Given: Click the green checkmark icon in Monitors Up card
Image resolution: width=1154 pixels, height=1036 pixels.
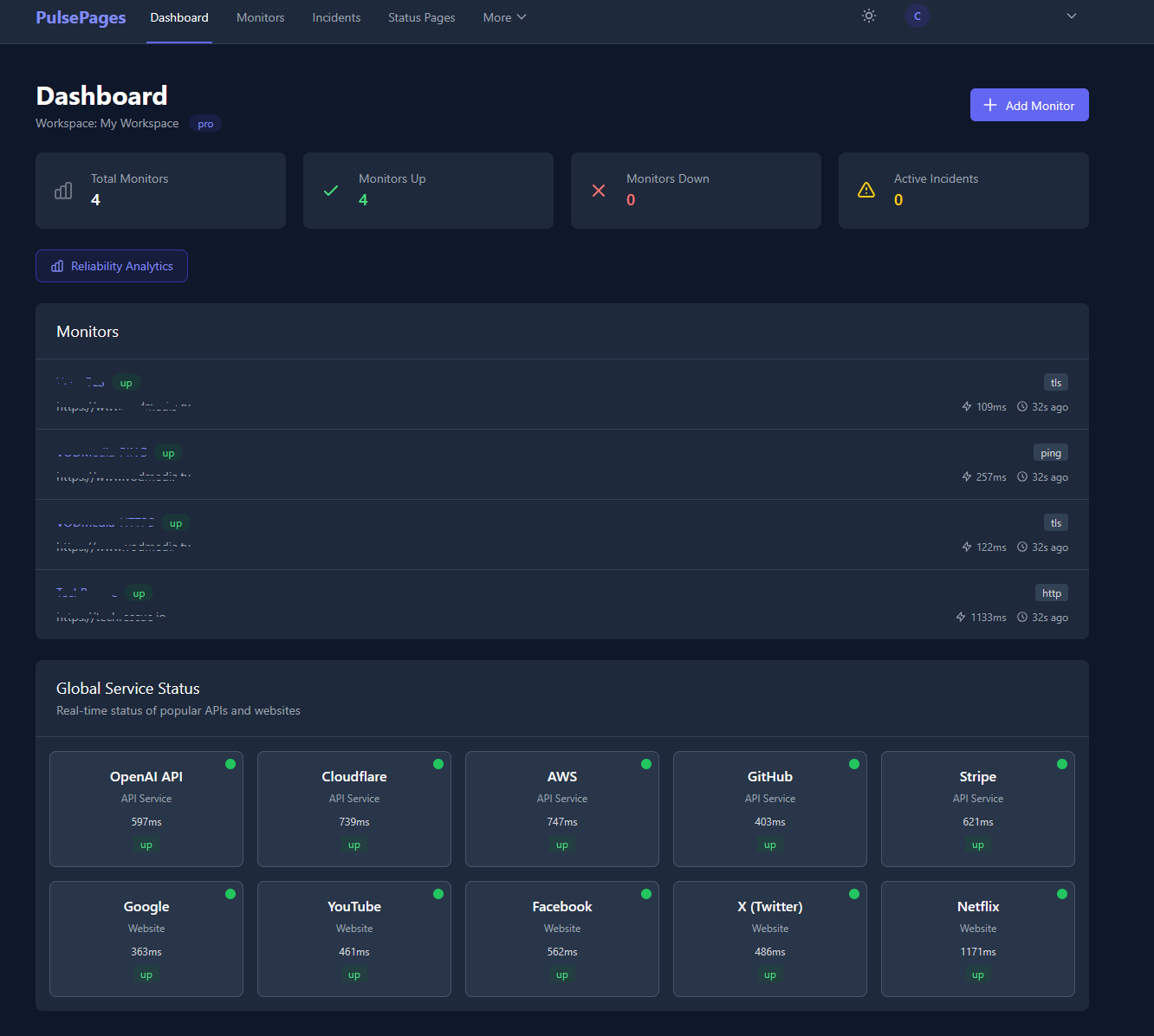Looking at the screenshot, I should [x=331, y=191].
